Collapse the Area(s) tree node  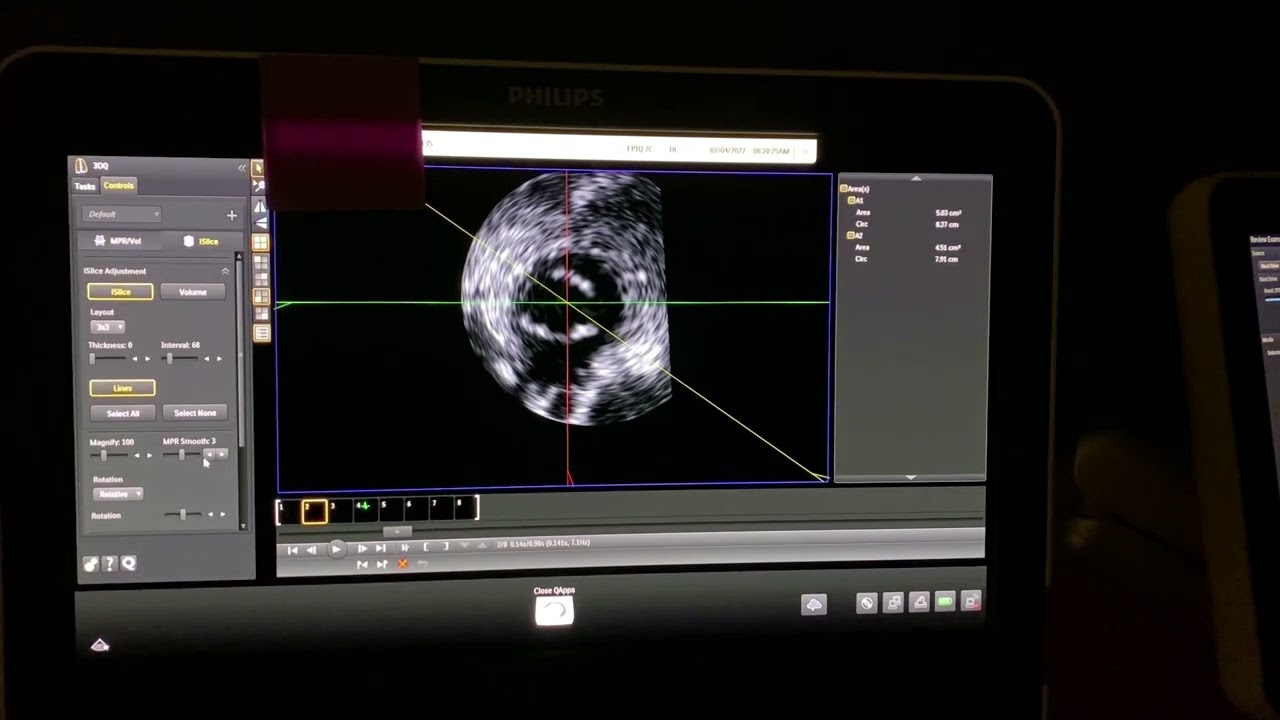(843, 188)
